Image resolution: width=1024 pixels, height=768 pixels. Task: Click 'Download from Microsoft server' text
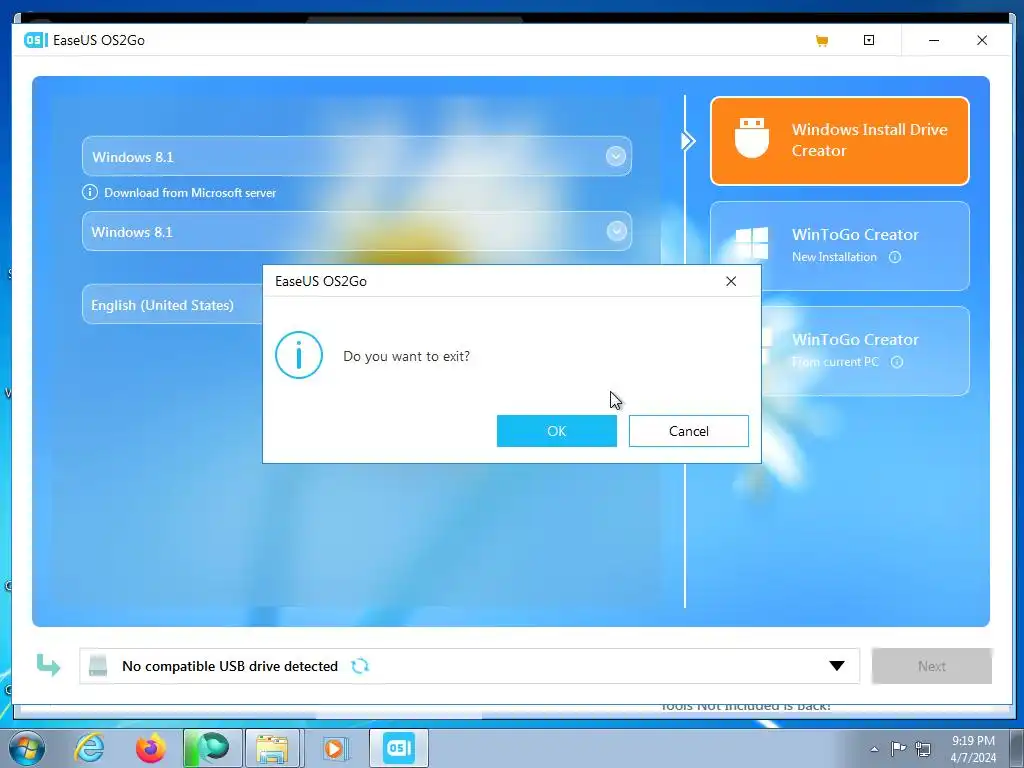(x=190, y=193)
